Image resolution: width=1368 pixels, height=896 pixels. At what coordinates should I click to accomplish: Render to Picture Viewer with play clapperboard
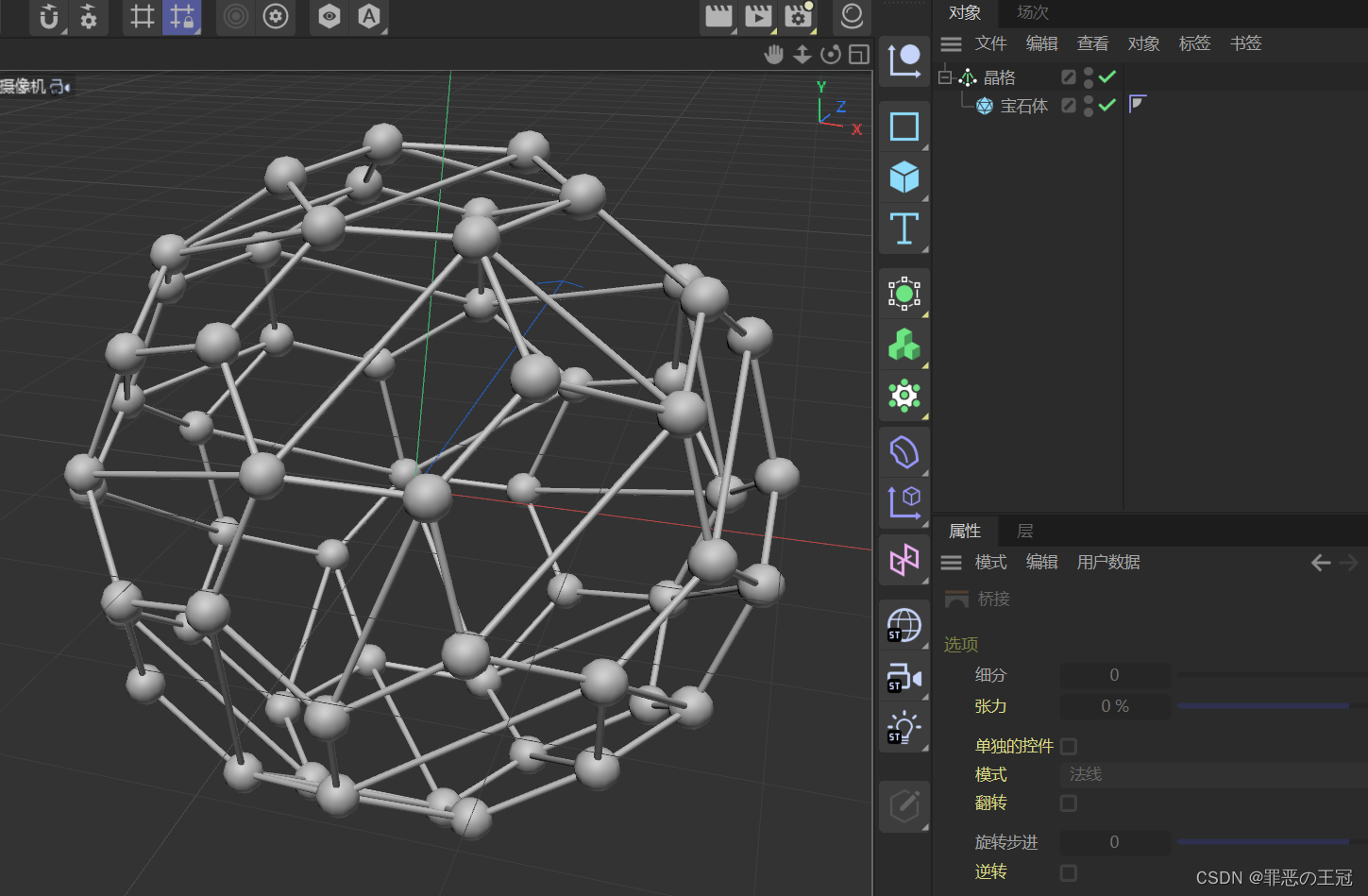coord(758,16)
